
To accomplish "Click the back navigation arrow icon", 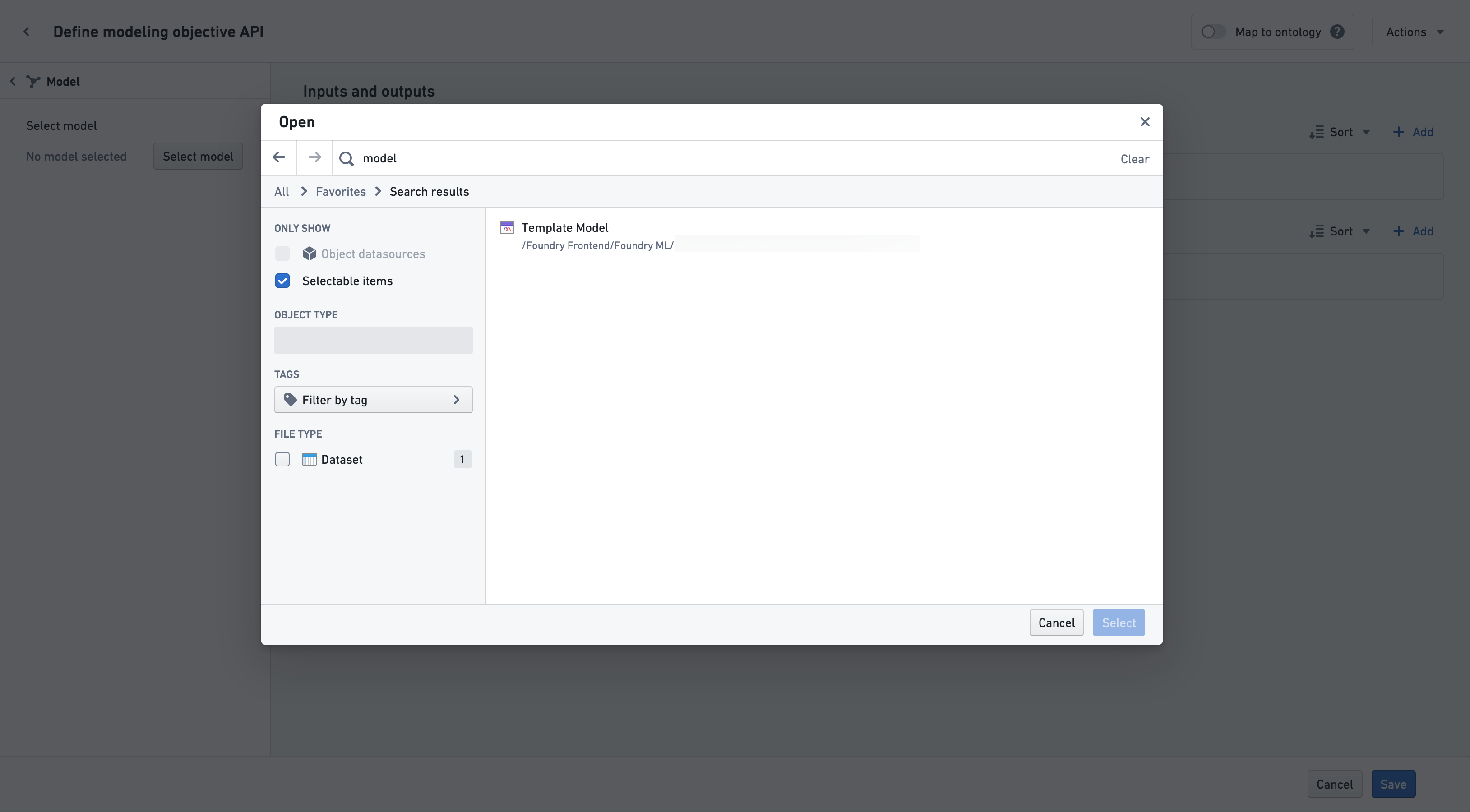I will (x=278, y=157).
